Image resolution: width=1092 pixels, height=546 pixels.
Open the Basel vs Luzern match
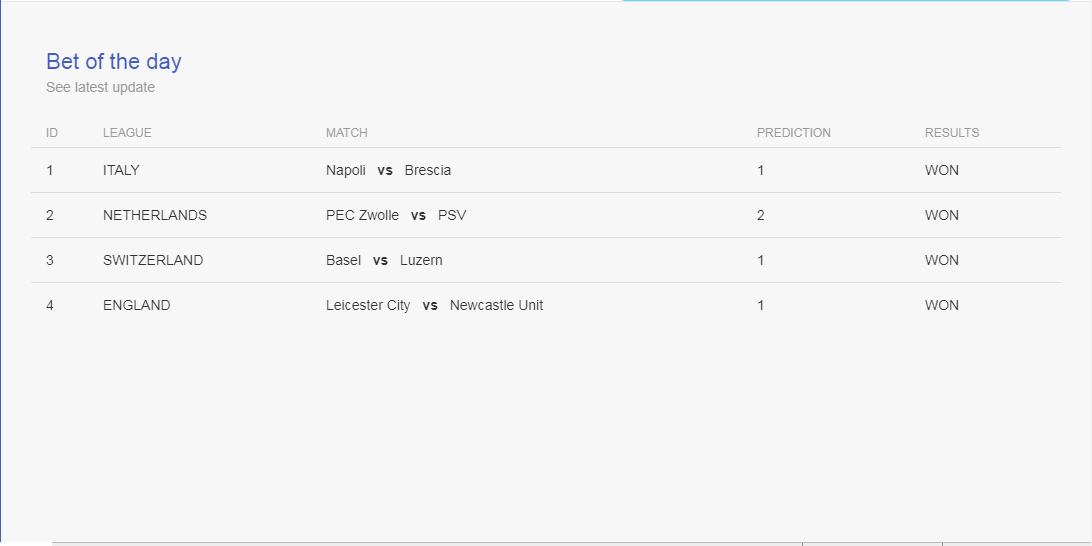click(x=384, y=260)
